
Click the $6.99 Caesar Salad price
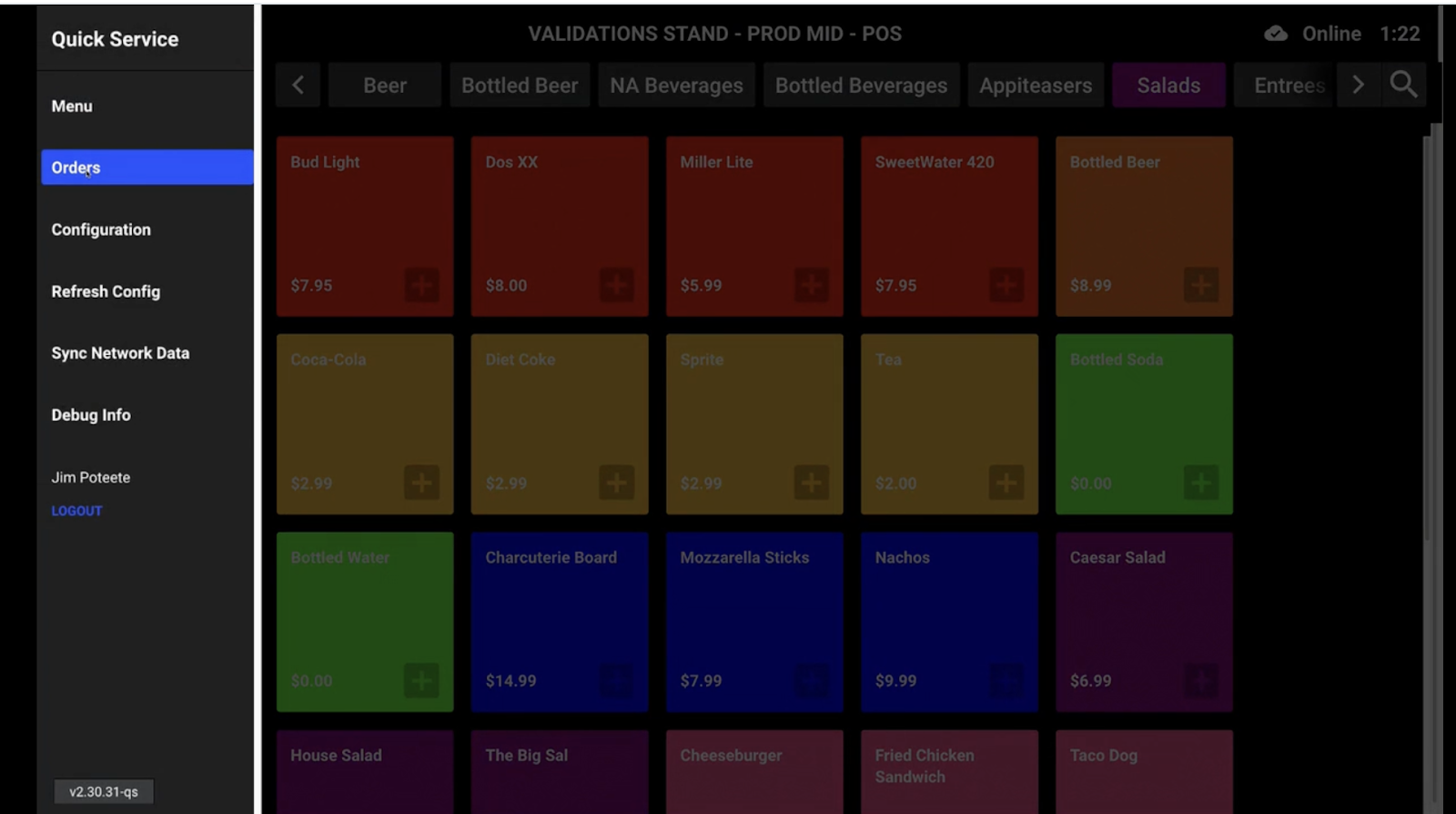coord(1090,681)
